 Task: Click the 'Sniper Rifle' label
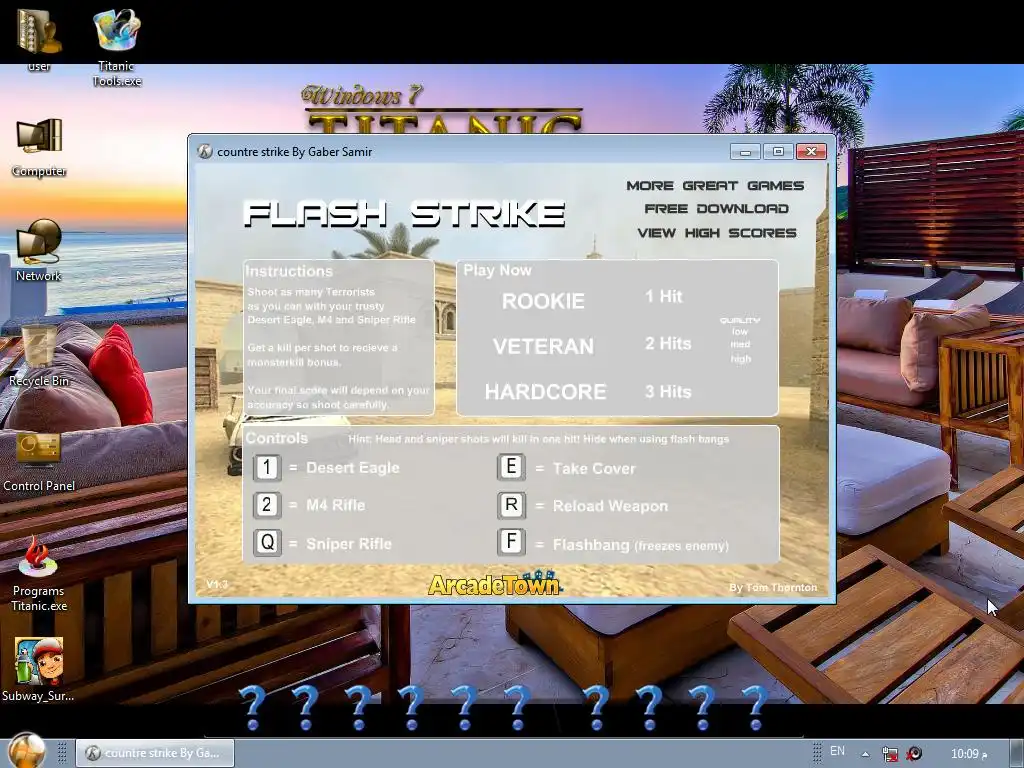click(349, 544)
